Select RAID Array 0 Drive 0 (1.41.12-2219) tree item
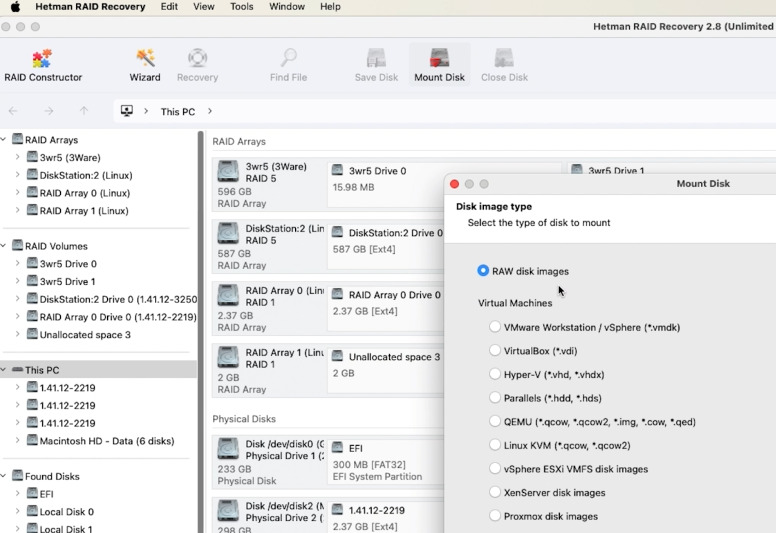This screenshot has width=776, height=533. 118,317
